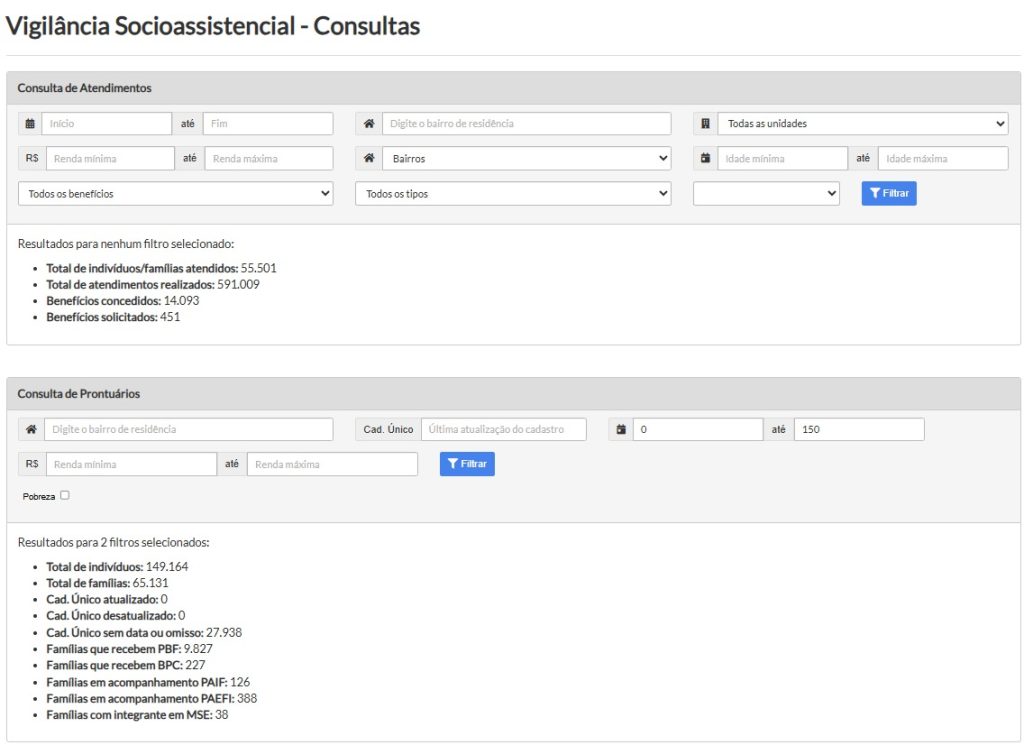The height and width of the screenshot is (745, 1024).
Task: Click the calendar icon beside Início field
Action: (30, 123)
